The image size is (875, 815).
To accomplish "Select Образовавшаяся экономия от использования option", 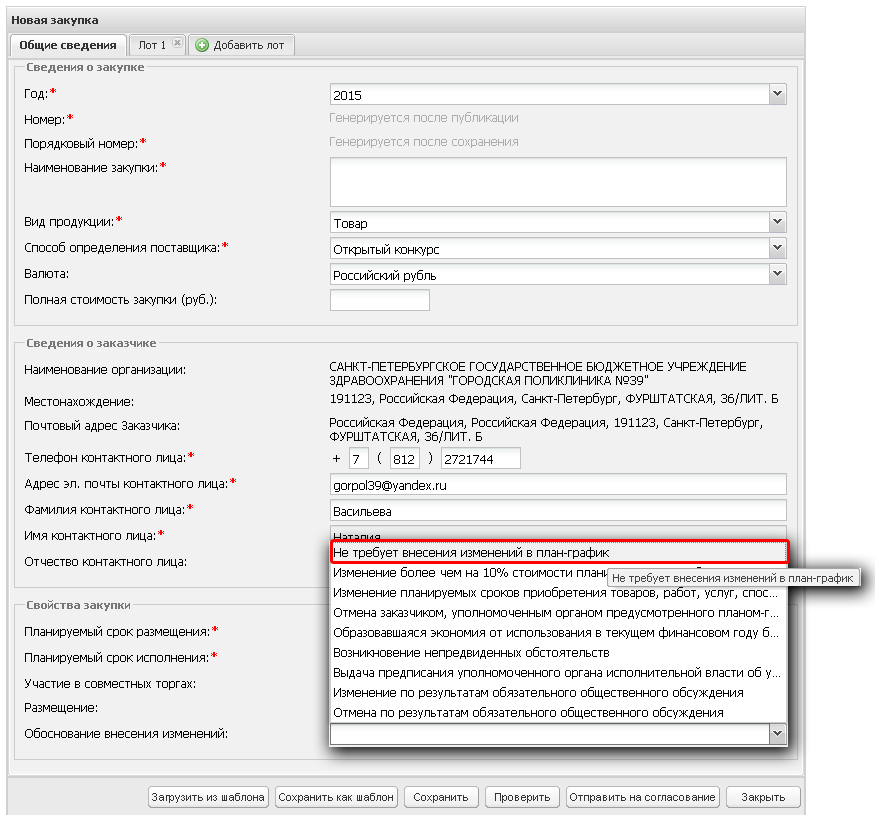I will click(x=559, y=632).
